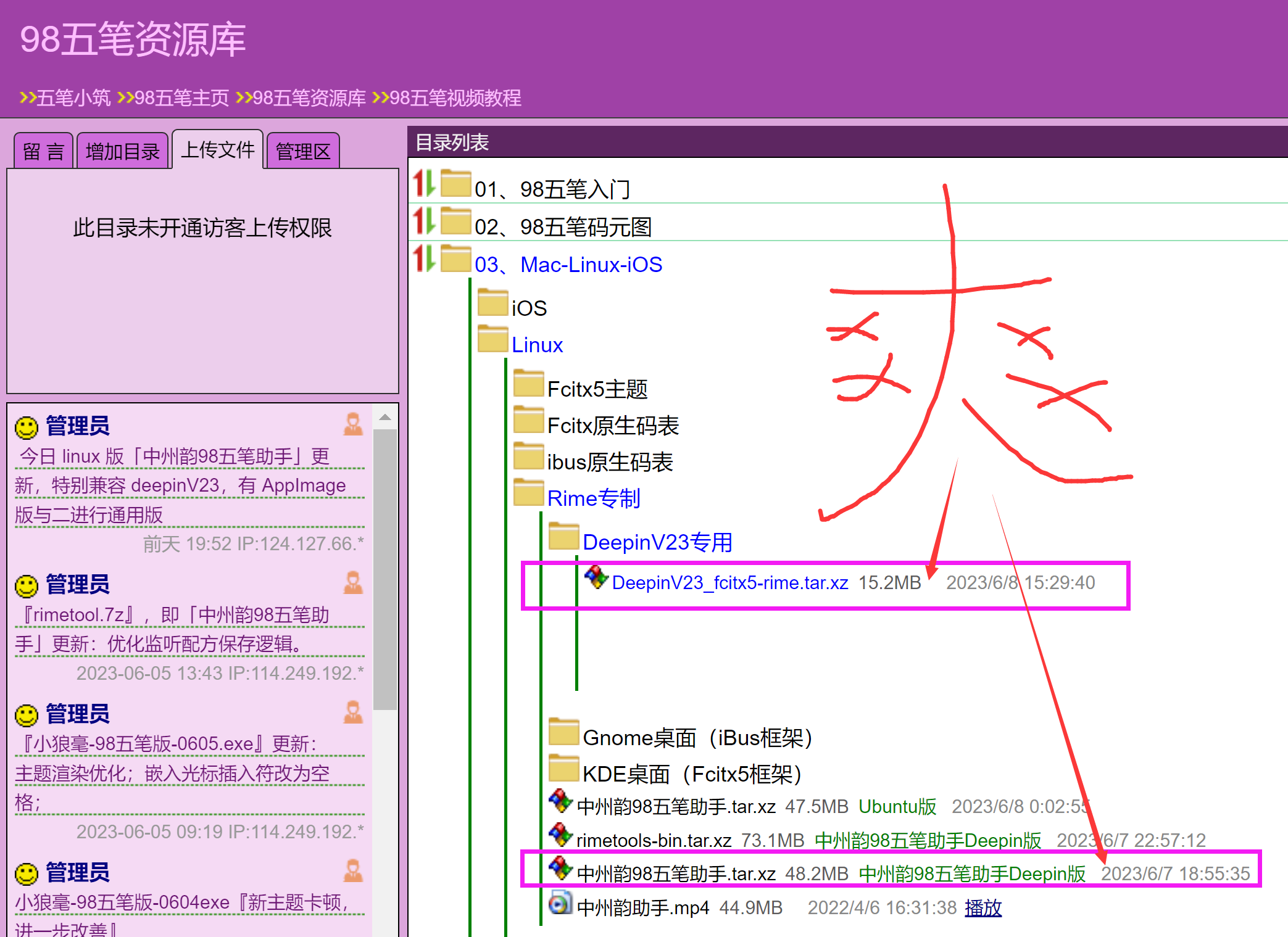Expand the KDE桌面（Fcitx5框架）folder
The height and width of the screenshot is (937, 1288).
692,774
